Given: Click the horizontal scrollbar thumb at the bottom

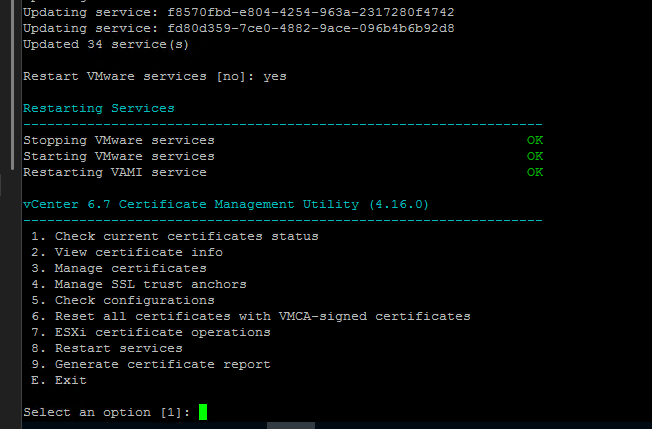Looking at the screenshot, I should click(291, 426).
